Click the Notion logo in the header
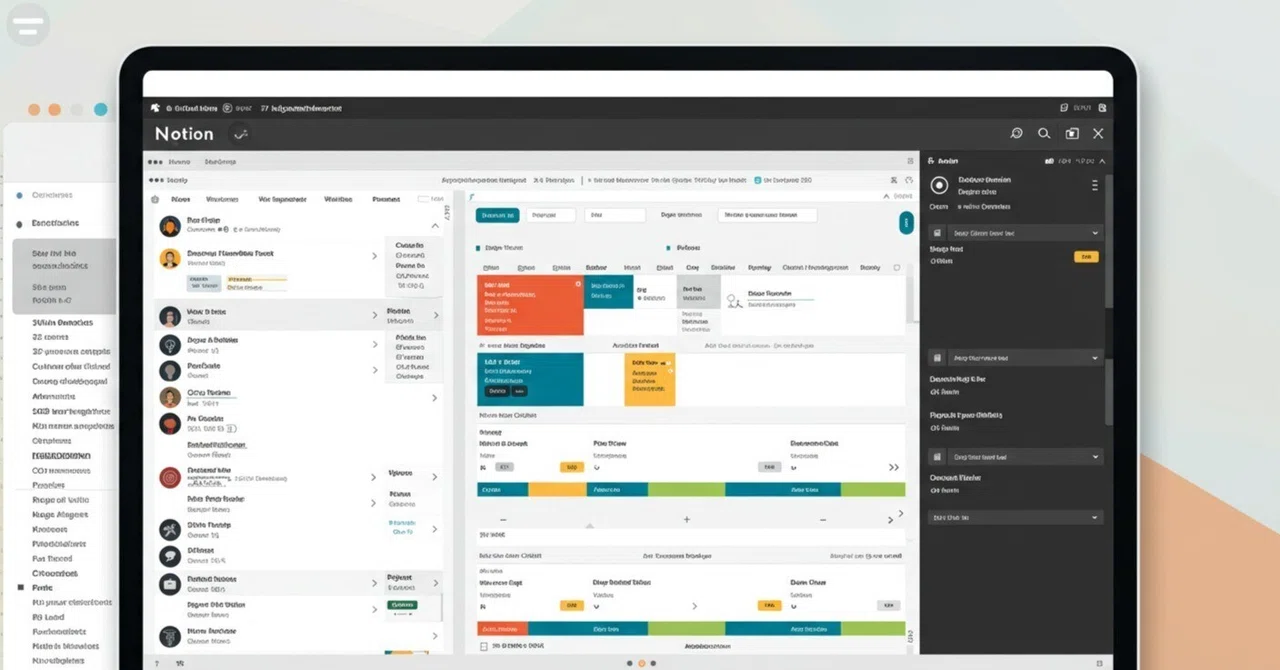The image size is (1280, 670). coord(184,133)
